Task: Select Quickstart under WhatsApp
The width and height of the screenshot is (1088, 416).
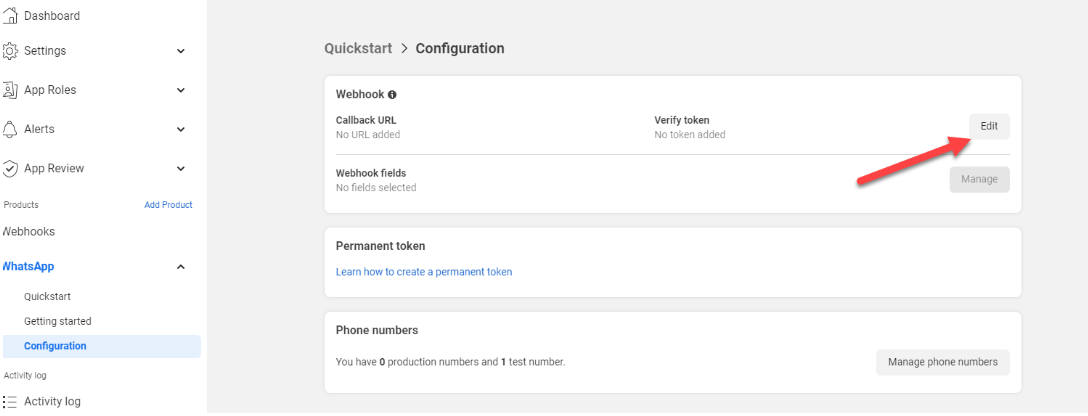Action: click(x=47, y=297)
